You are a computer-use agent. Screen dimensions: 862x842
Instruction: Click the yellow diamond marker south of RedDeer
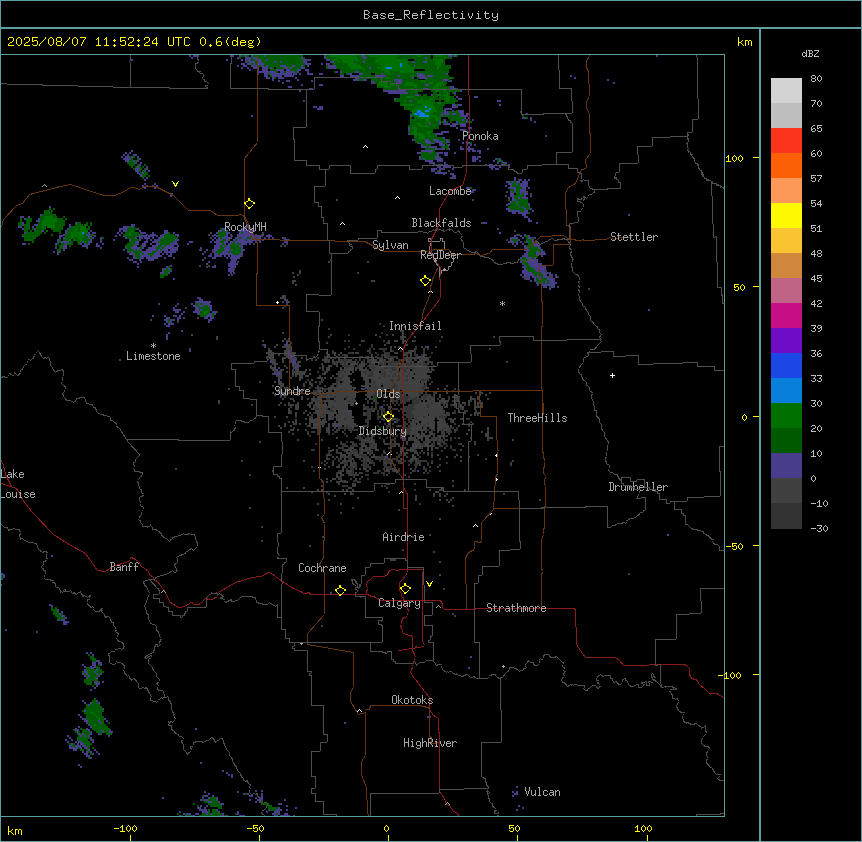point(426,281)
